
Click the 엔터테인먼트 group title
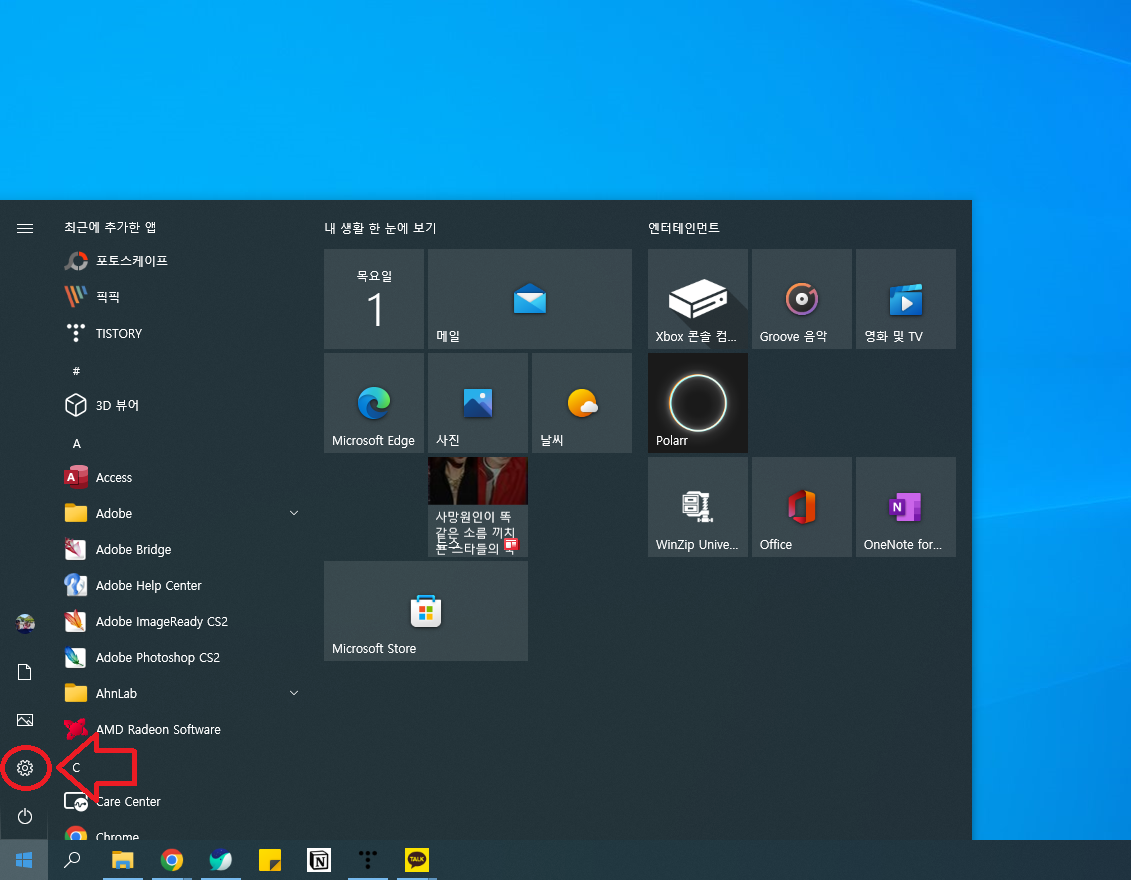(684, 228)
